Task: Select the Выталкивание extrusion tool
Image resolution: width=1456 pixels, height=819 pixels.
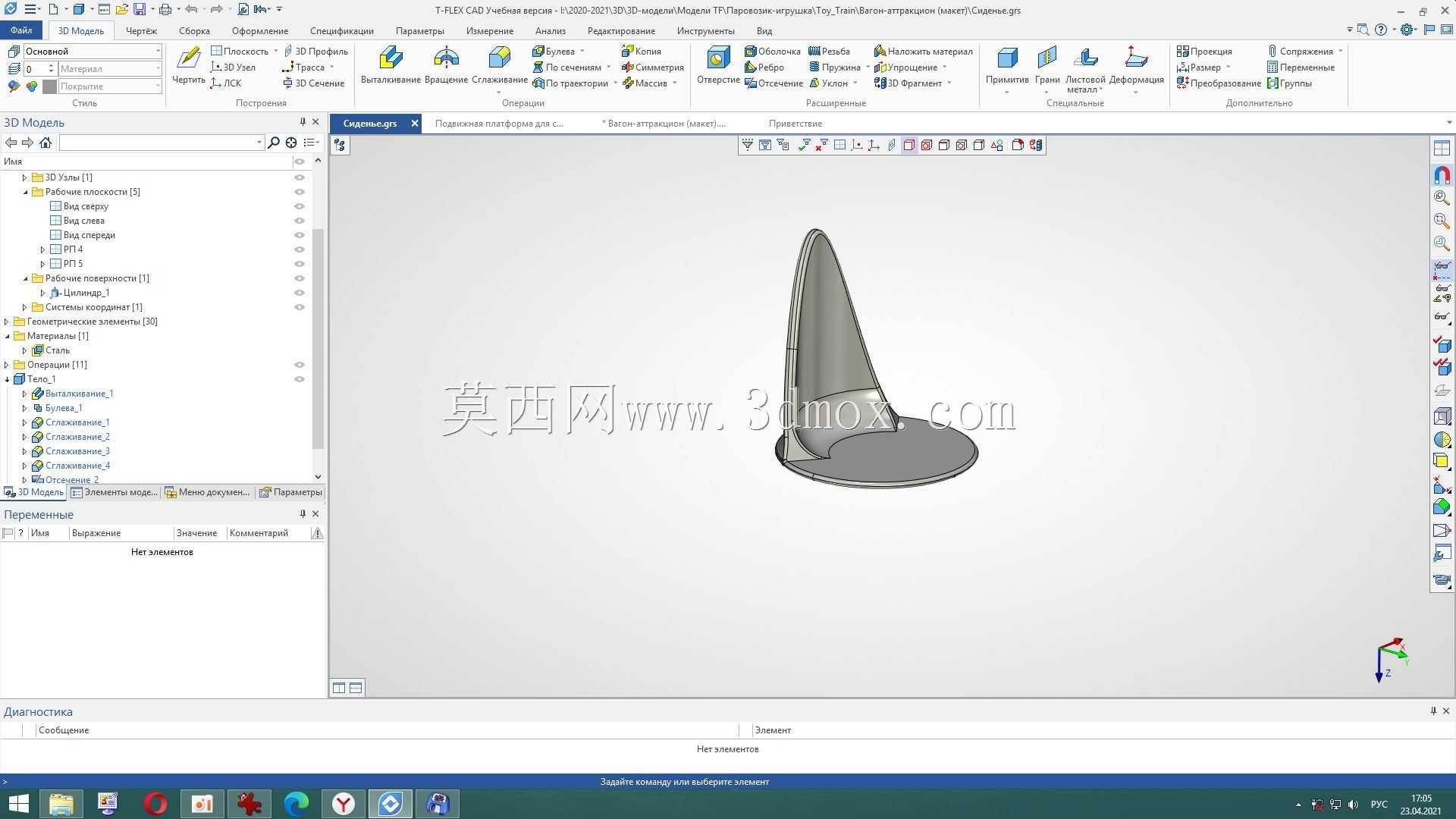Action: [x=391, y=65]
